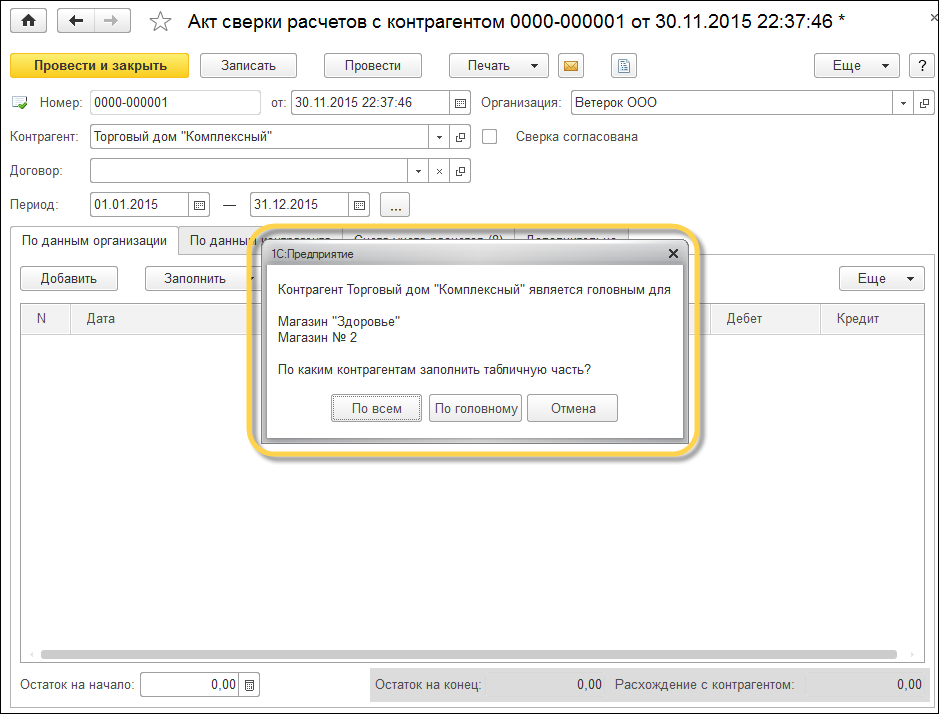This screenshot has height=714, width=939.
Task: Navigate forward with the right arrow
Action: (111, 22)
